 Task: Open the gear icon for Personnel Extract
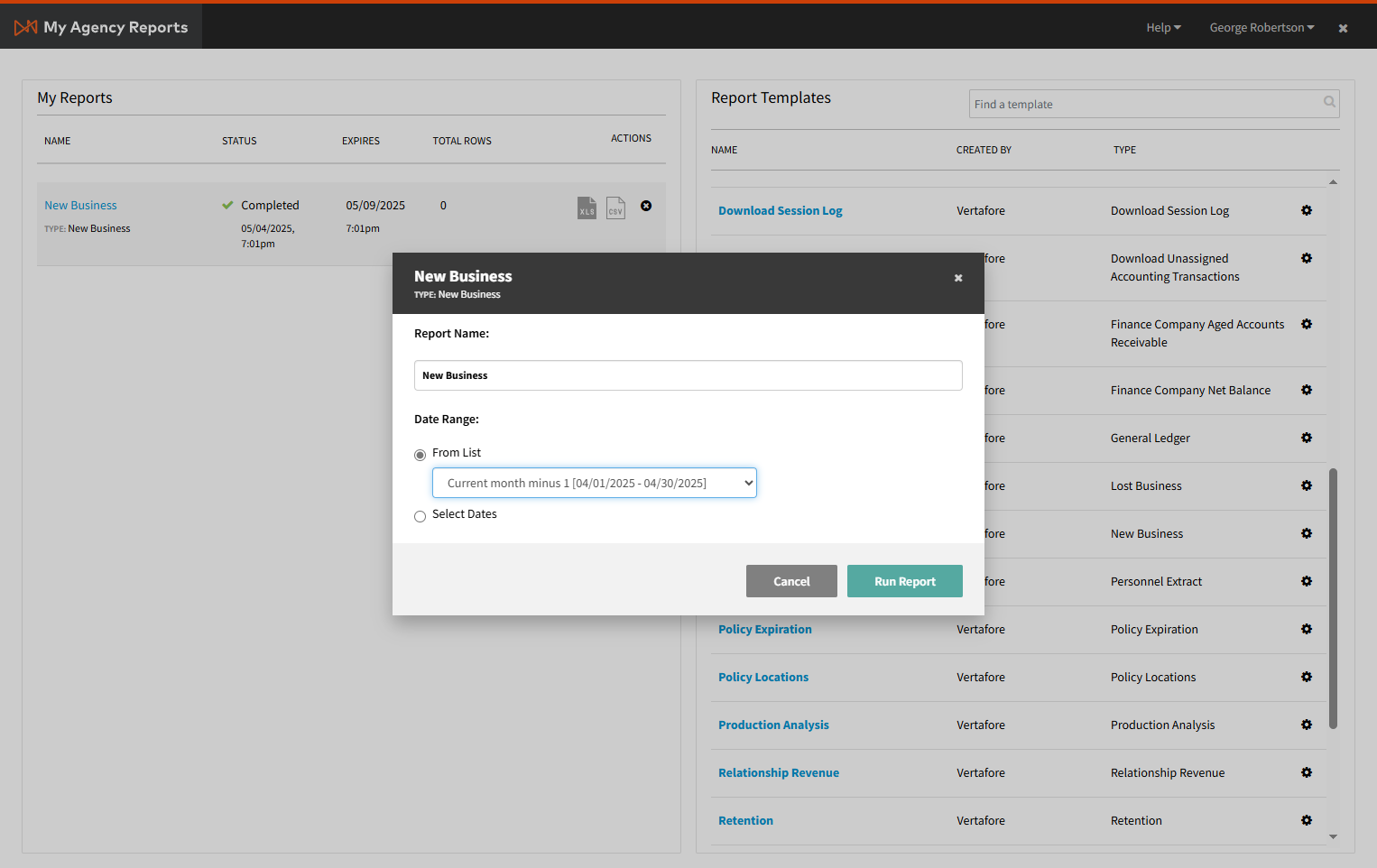(x=1307, y=581)
